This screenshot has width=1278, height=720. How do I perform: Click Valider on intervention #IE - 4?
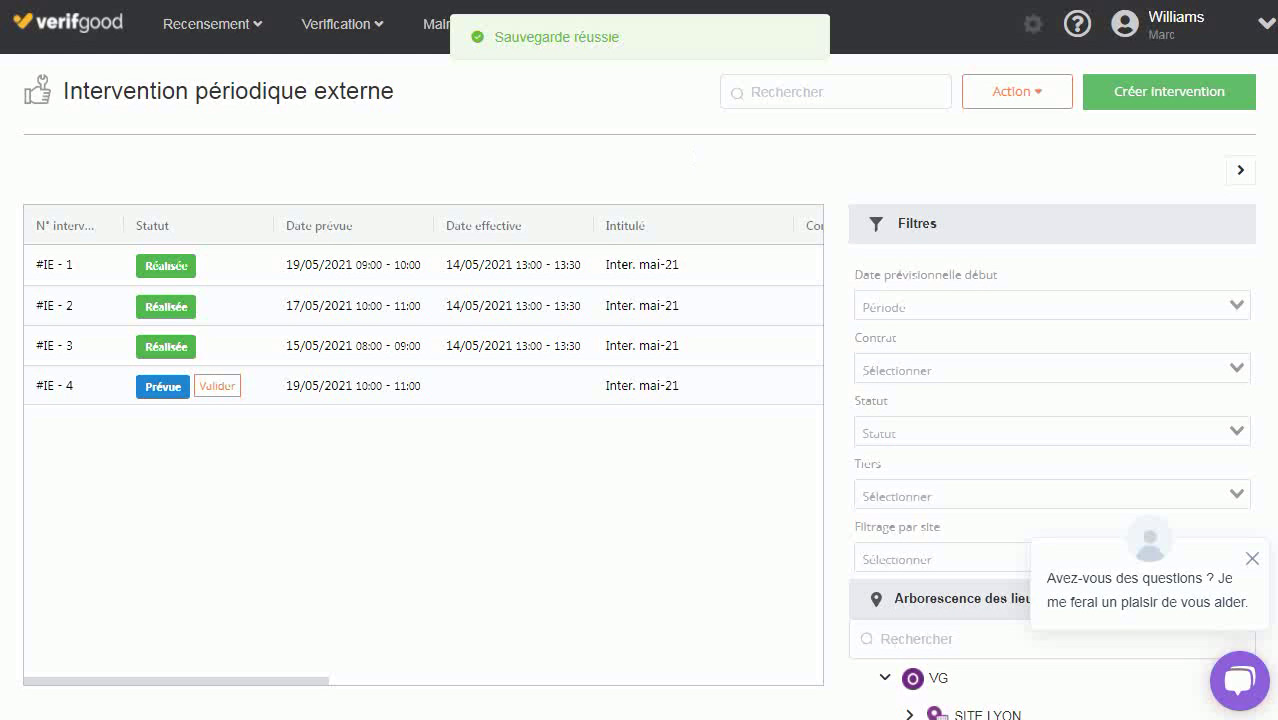coord(217,386)
